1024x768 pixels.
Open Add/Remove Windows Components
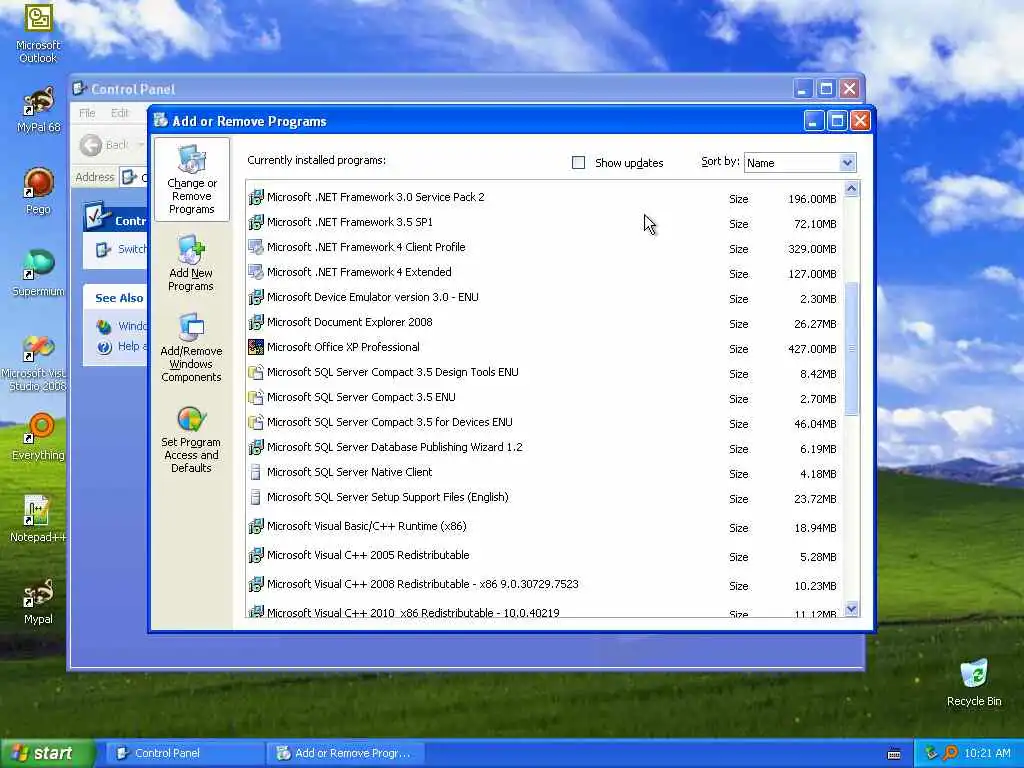pos(191,347)
